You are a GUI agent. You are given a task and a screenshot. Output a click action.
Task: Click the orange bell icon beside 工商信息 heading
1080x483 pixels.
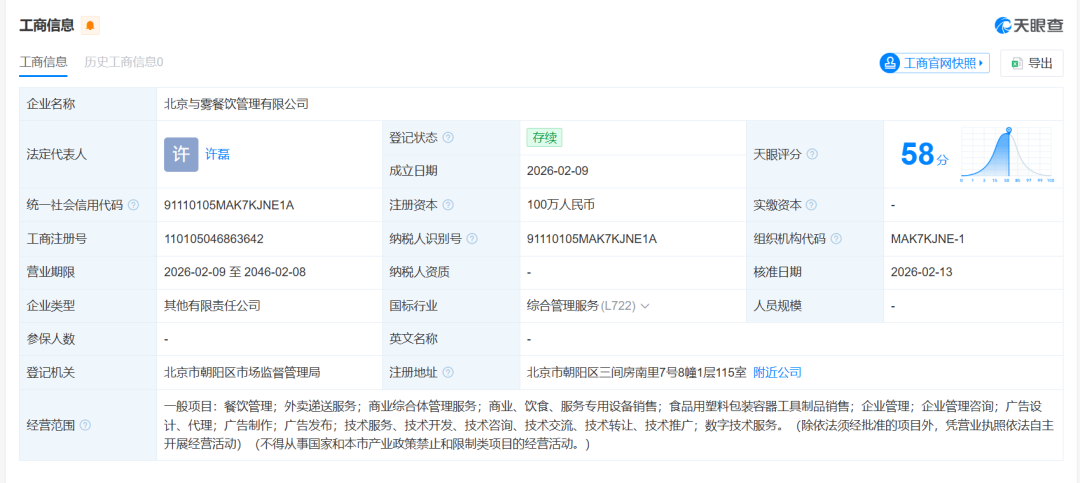[x=90, y=26]
